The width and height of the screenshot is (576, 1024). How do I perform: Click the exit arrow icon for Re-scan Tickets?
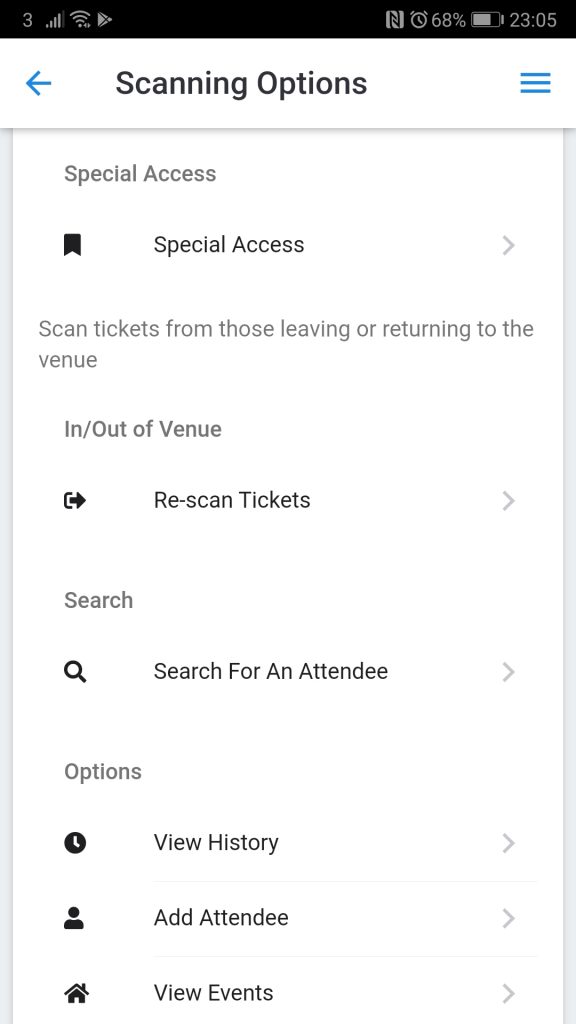point(74,501)
